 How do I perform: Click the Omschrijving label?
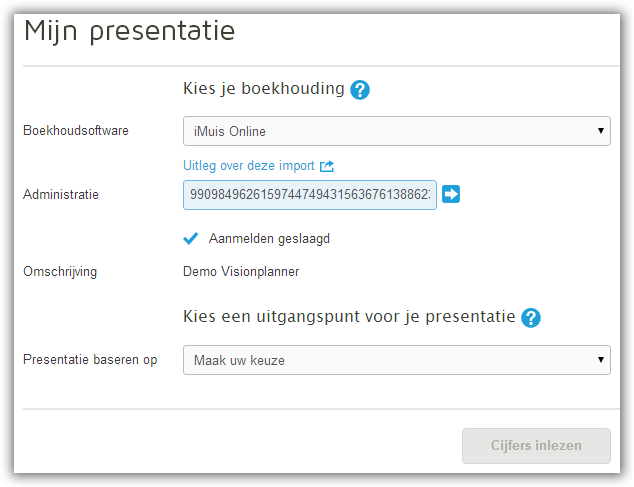(60, 272)
